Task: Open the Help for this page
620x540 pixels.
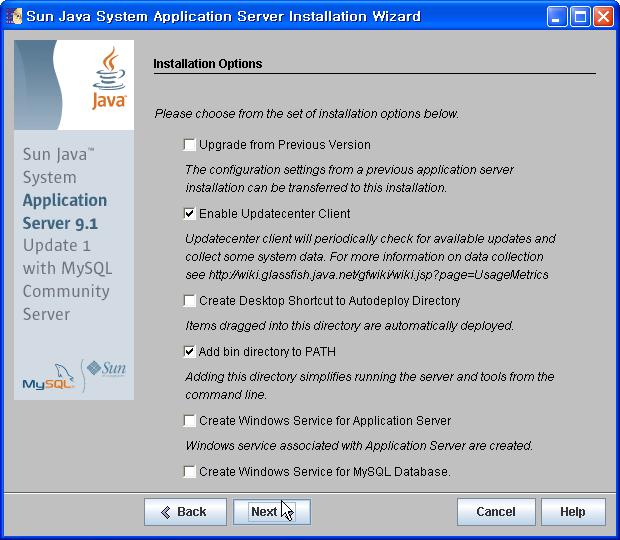Action: coord(573,512)
